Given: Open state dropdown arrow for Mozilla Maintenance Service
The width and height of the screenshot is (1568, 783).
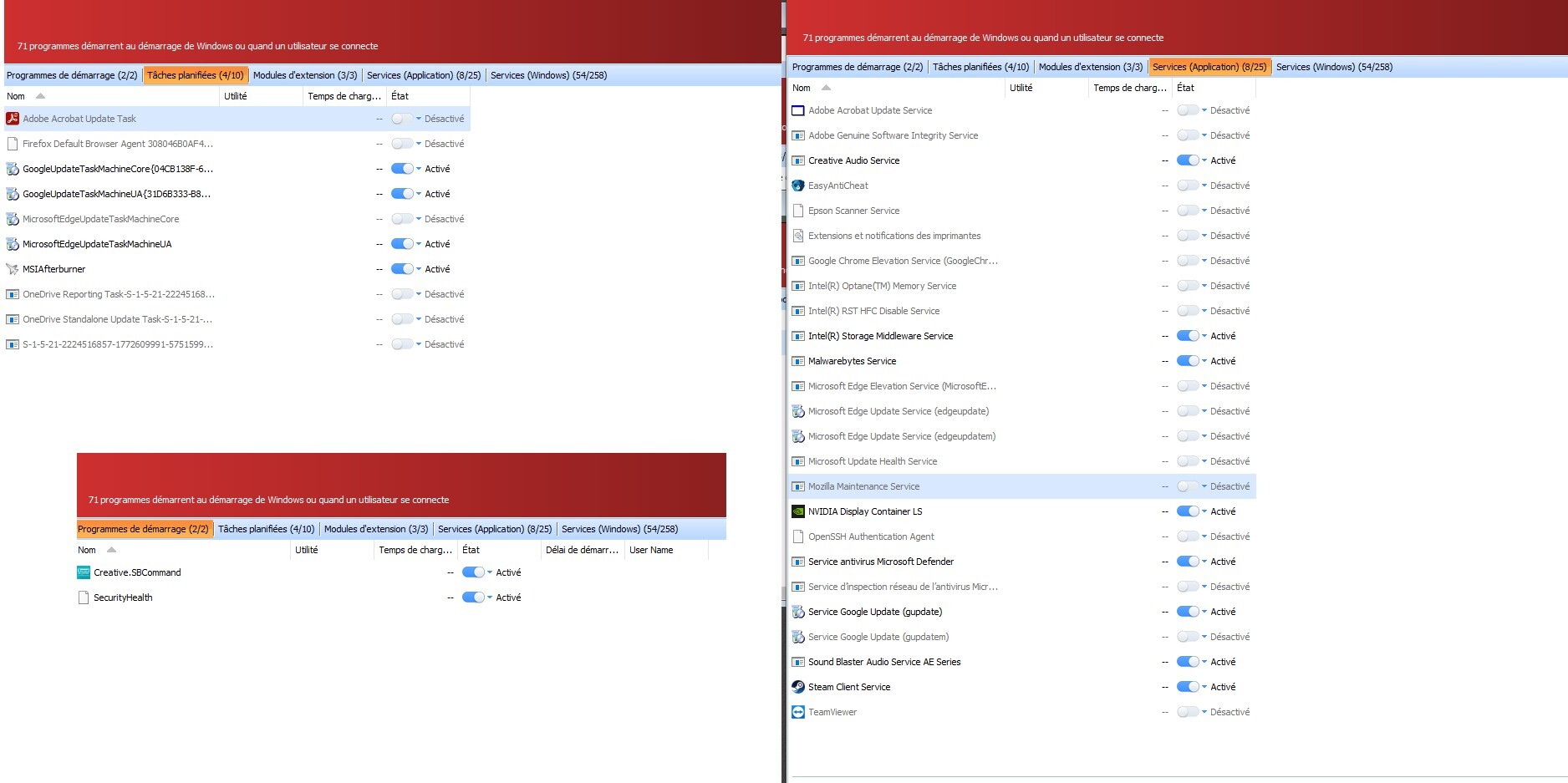Looking at the screenshot, I should [x=1204, y=486].
